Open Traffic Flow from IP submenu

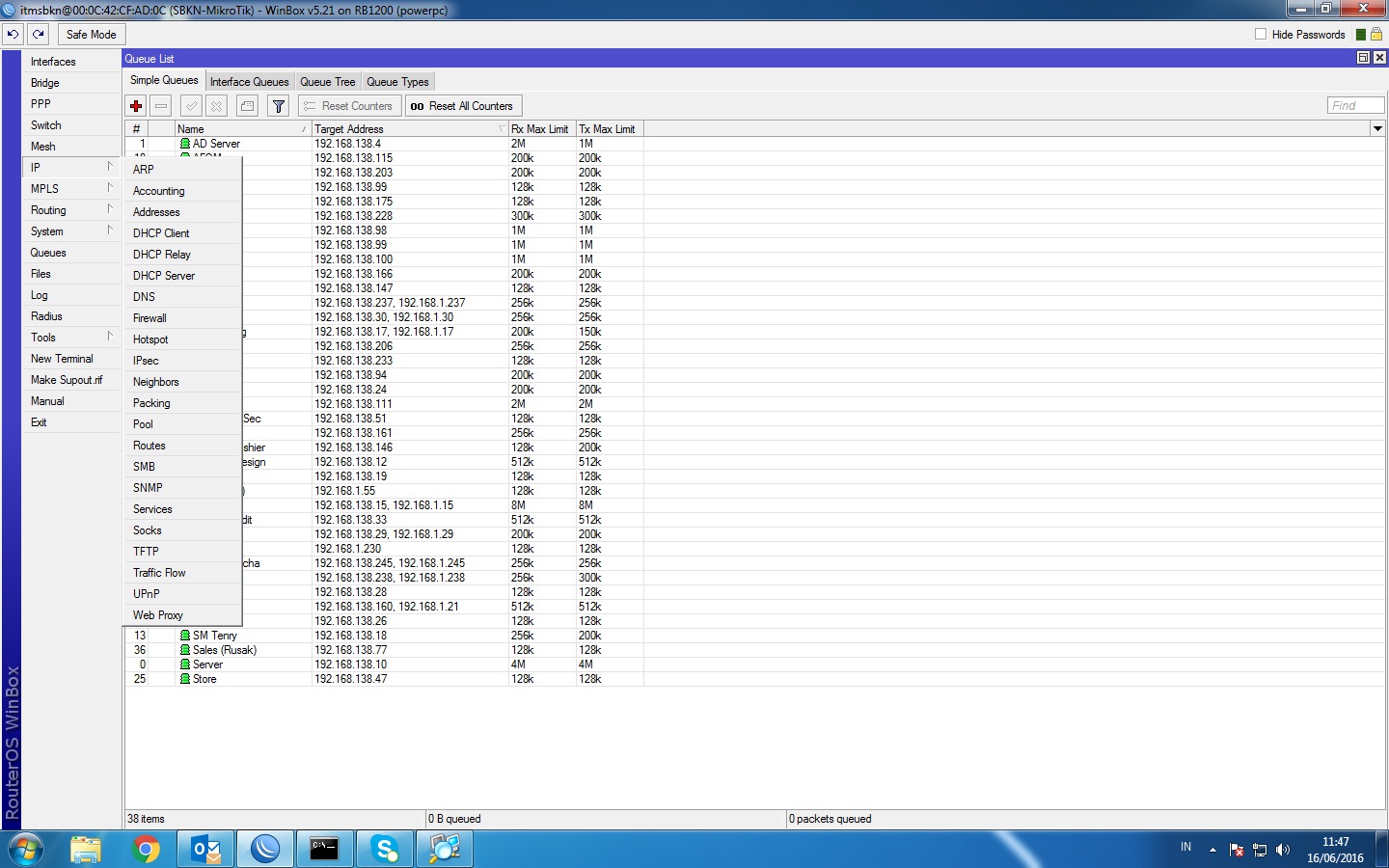(182, 573)
